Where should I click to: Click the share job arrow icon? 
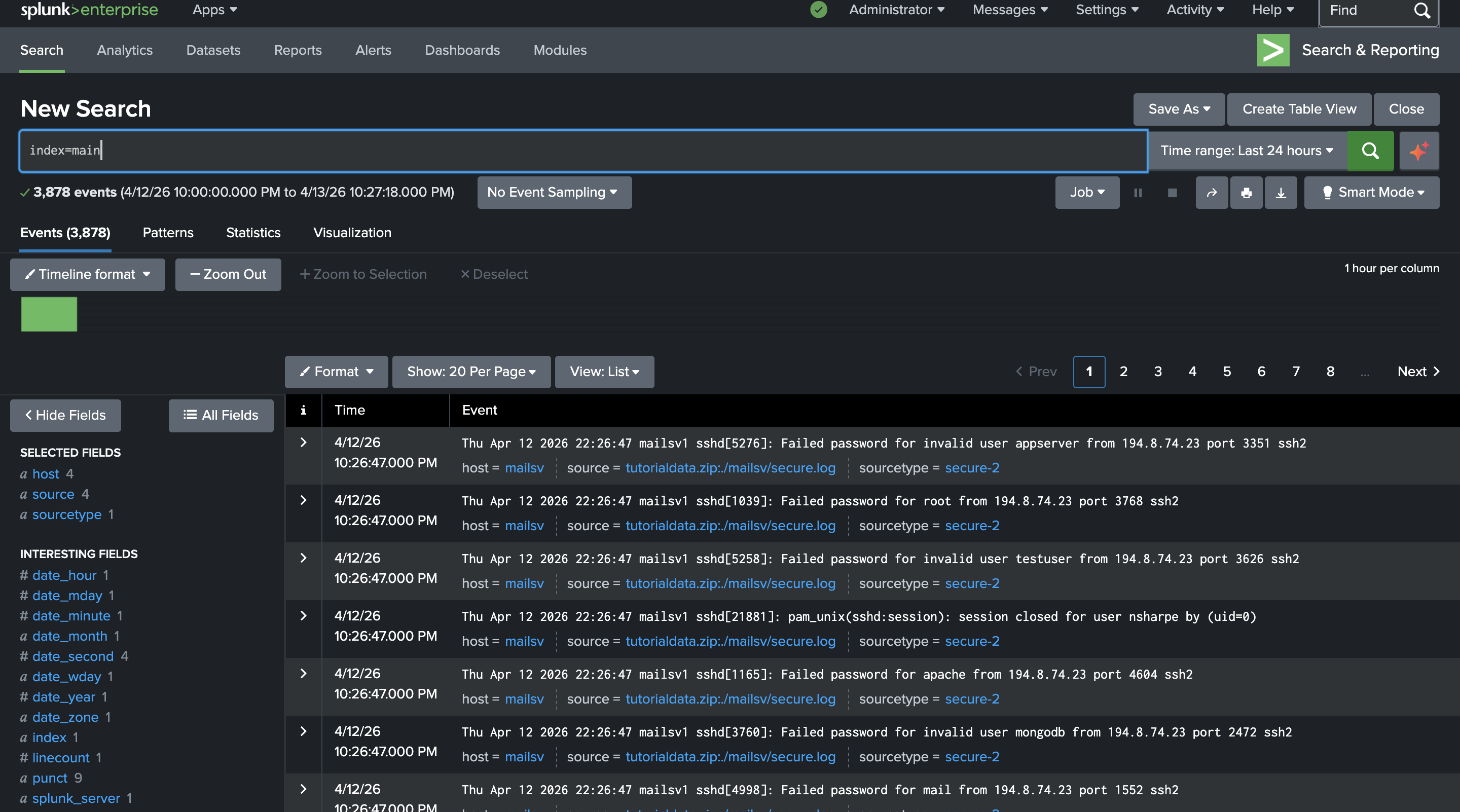tap(1211, 193)
